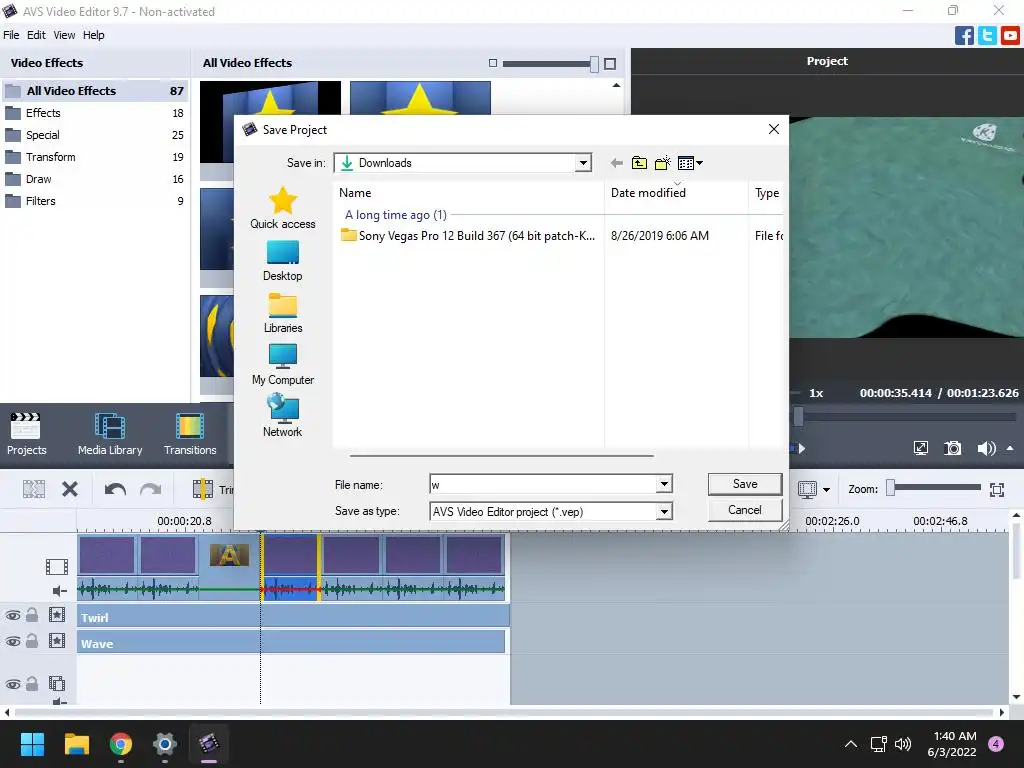Undo the last action

pyautogui.click(x=115, y=489)
